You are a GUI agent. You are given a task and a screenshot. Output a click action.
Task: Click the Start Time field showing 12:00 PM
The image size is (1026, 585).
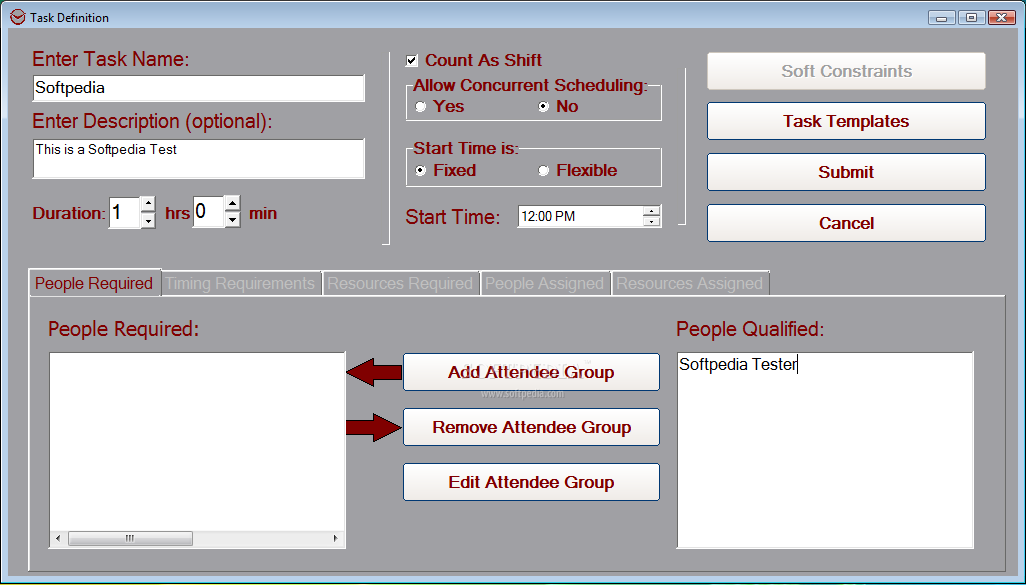pyautogui.click(x=580, y=217)
